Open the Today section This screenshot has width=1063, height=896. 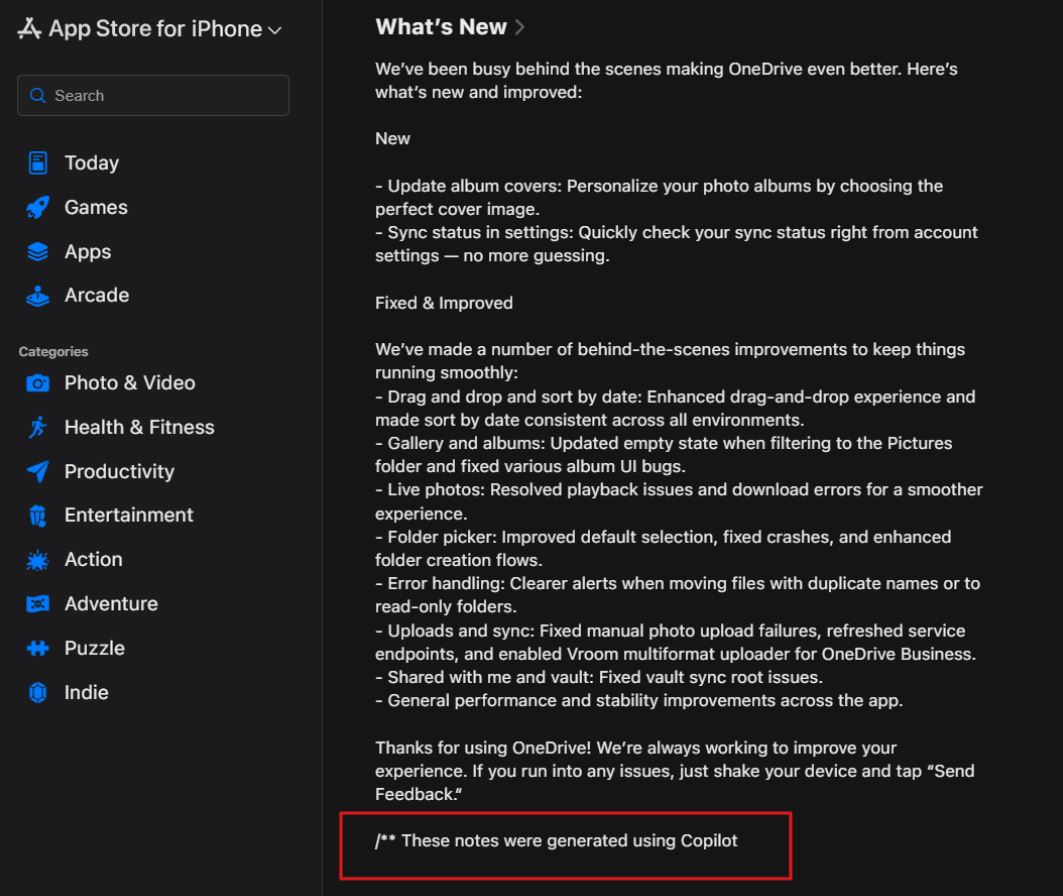click(x=91, y=163)
